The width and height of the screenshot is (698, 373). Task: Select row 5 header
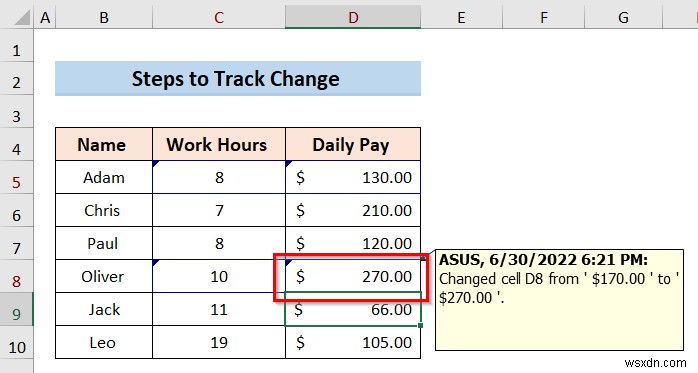(x=16, y=177)
